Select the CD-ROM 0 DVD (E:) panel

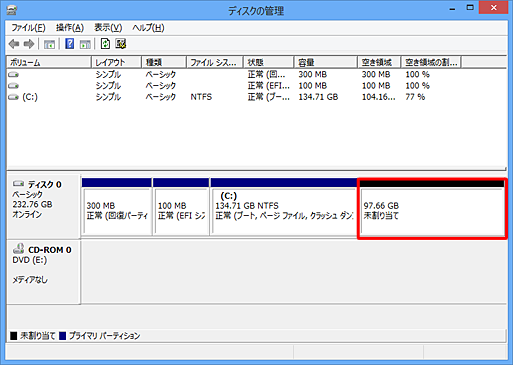click(x=43, y=272)
